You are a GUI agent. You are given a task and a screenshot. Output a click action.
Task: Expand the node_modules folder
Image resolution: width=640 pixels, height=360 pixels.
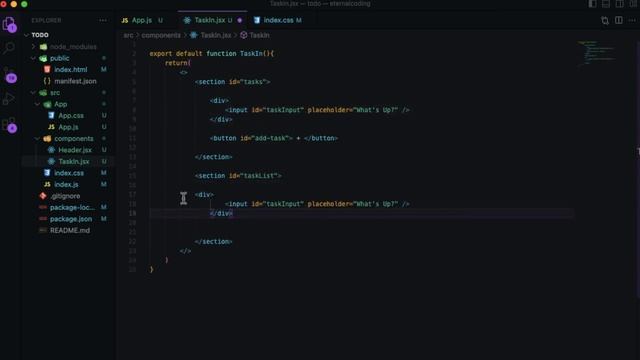pyautogui.click(x=33, y=47)
